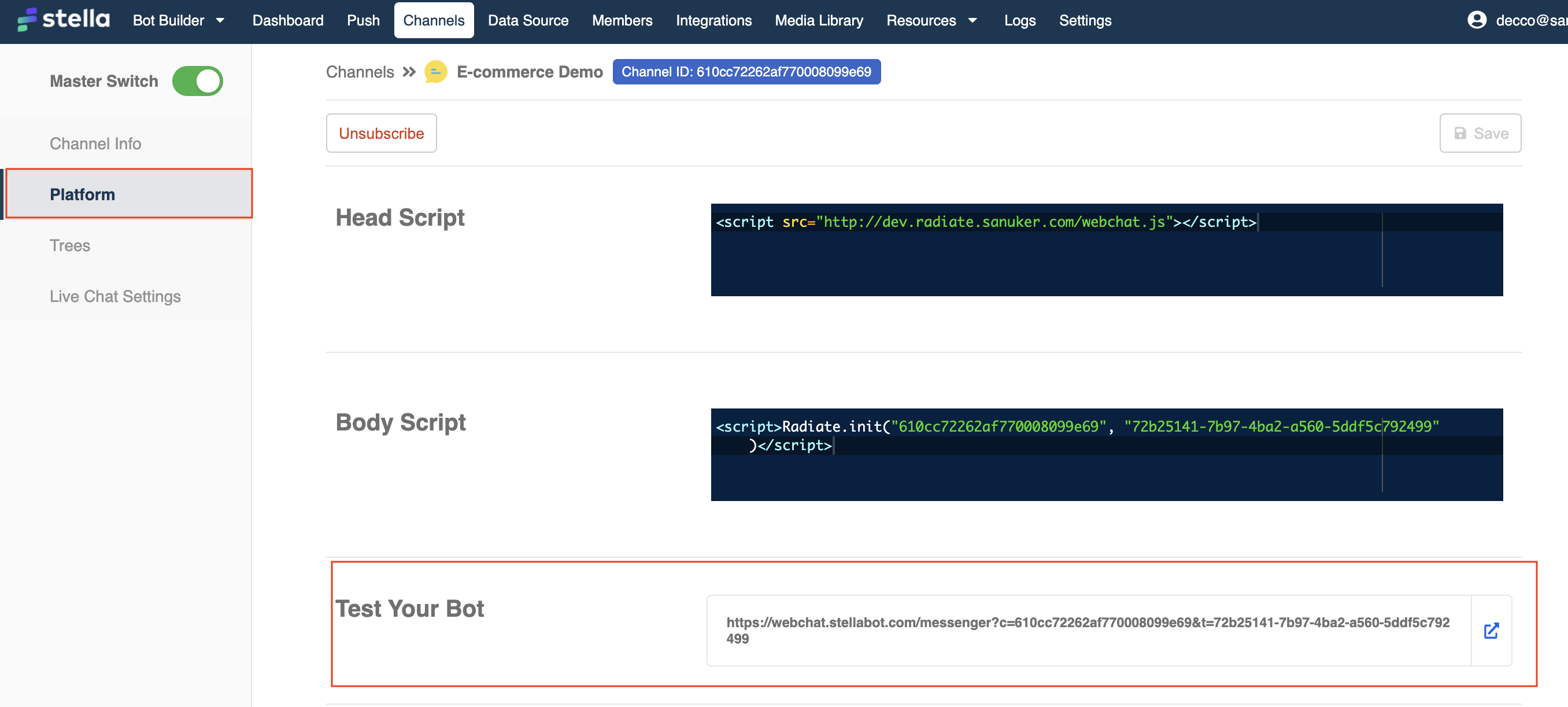1568x707 pixels.
Task: Click inside the Body Script code editor
Action: coord(1107,454)
